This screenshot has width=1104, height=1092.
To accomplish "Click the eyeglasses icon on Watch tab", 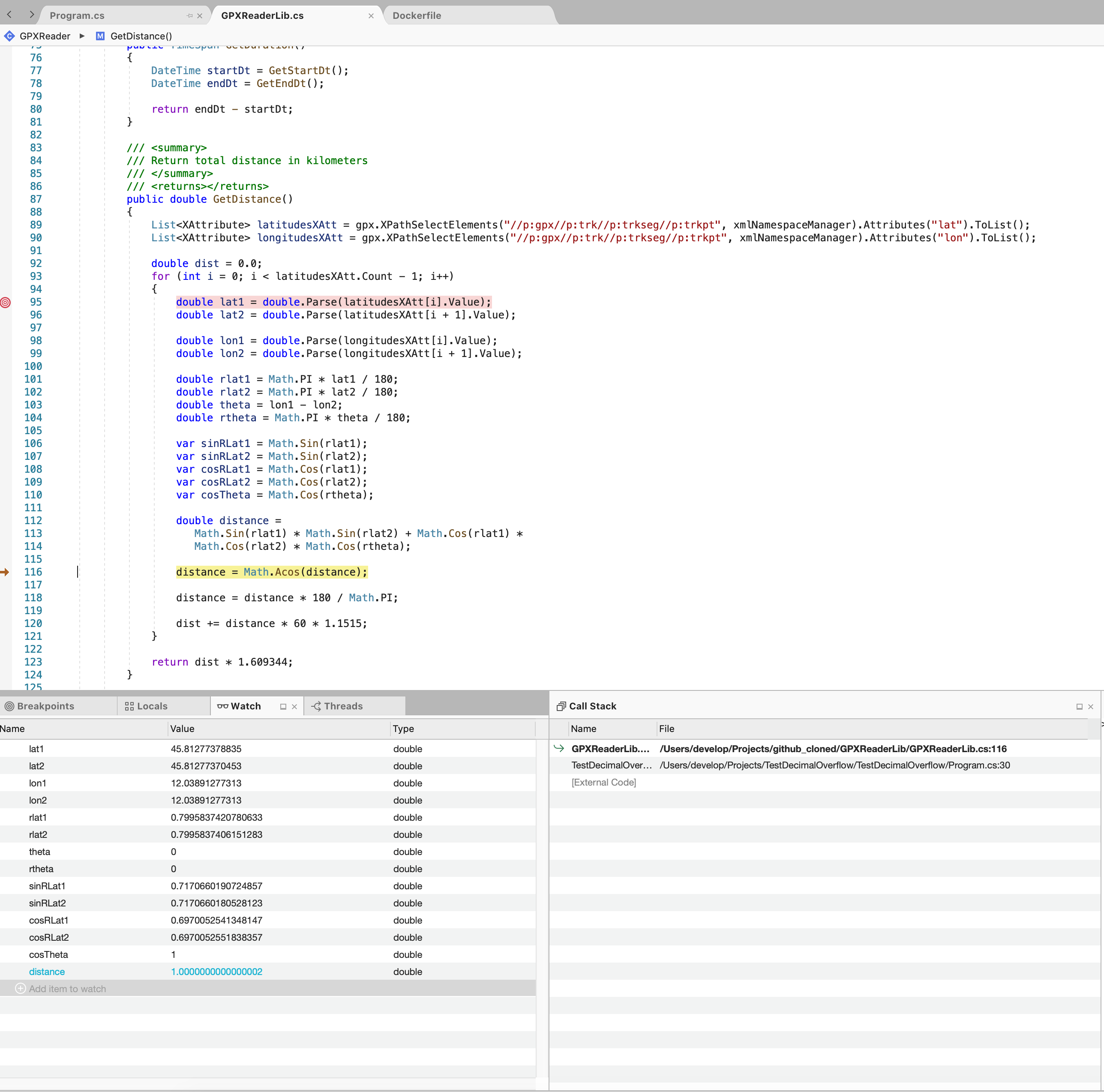I will pyautogui.click(x=223, y=706).
